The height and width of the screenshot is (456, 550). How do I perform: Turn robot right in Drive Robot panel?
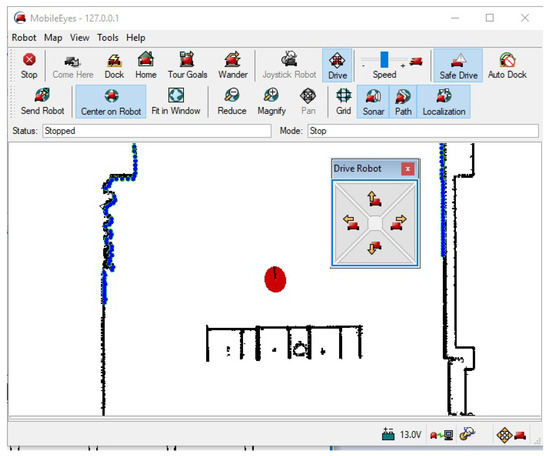(x=398, y=223)
